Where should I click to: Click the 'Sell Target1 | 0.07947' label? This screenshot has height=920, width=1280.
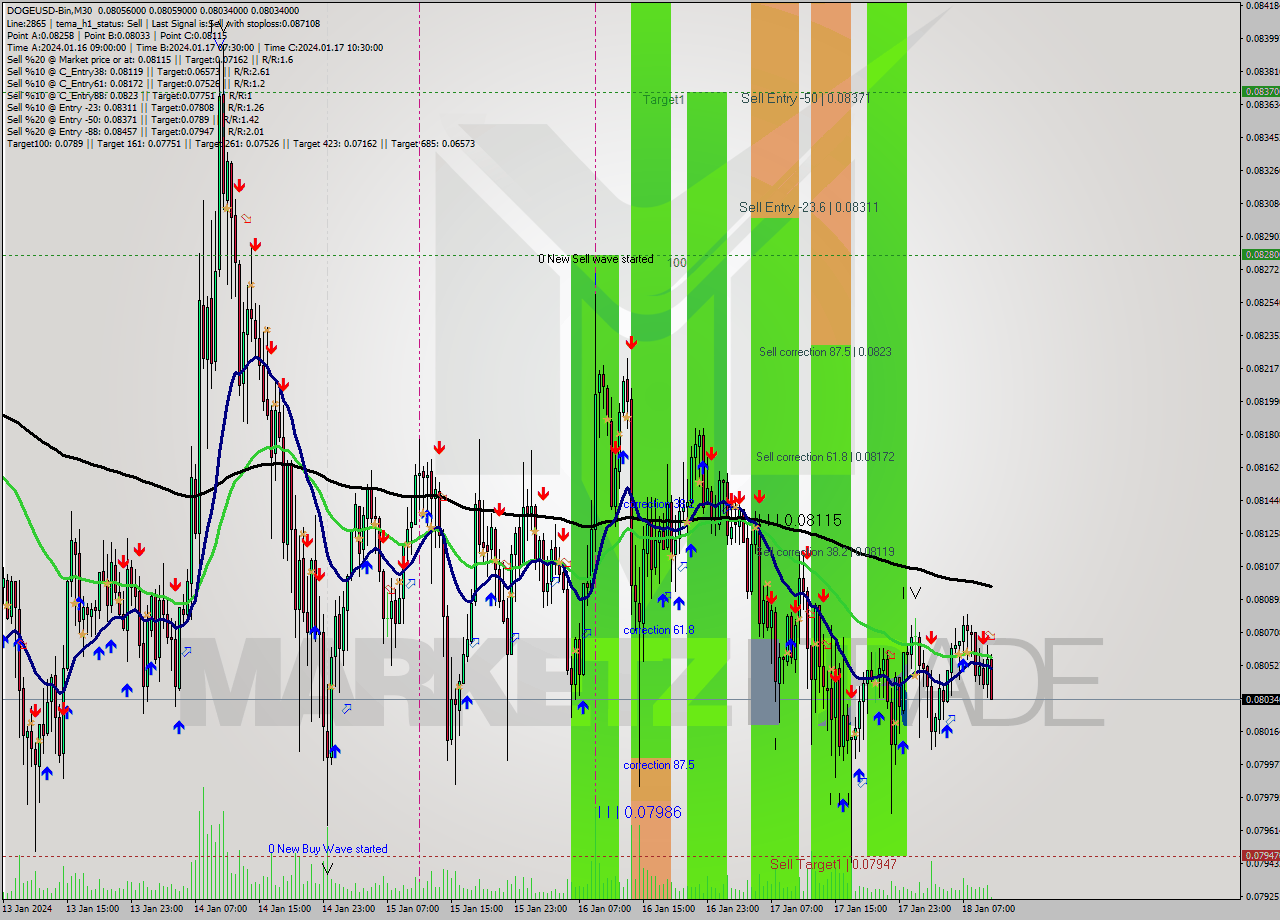[x=833, y=864]
